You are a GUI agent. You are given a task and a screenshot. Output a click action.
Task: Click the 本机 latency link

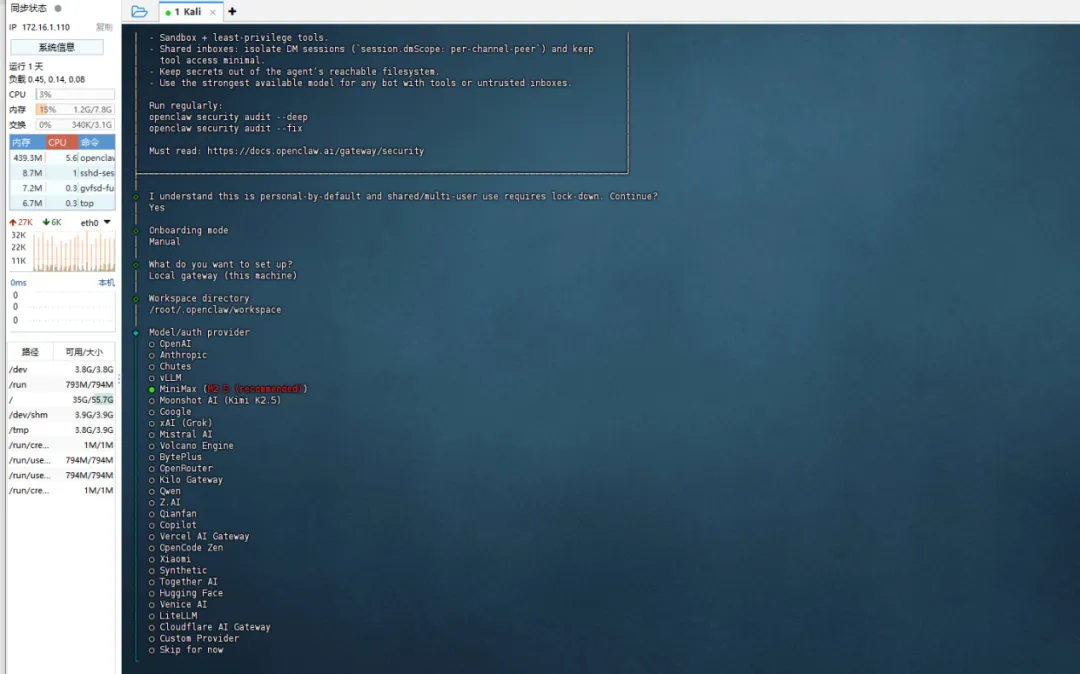point(106,282)
